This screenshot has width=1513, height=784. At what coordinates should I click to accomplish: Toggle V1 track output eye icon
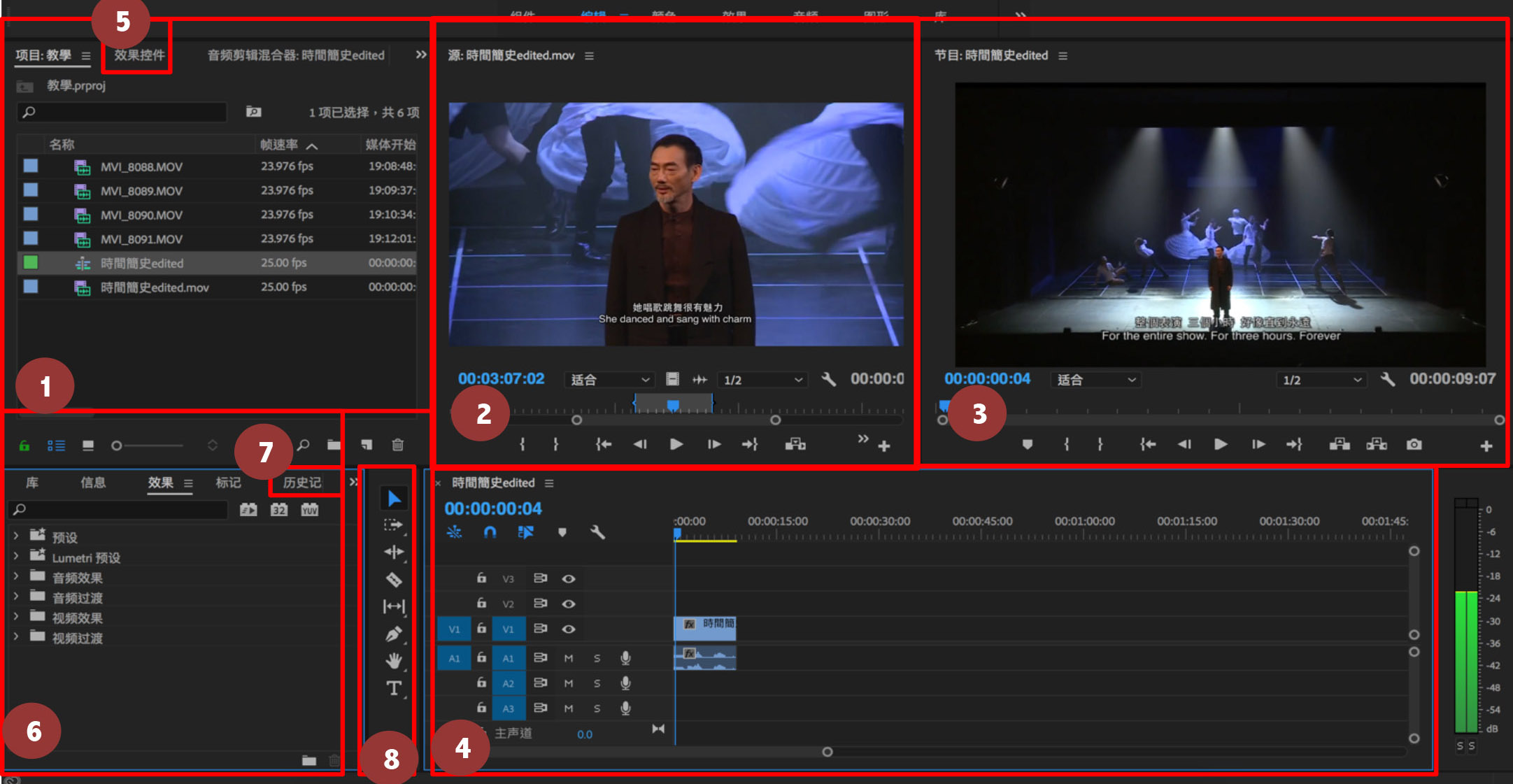pyautogui.click(x=569, y=629)
